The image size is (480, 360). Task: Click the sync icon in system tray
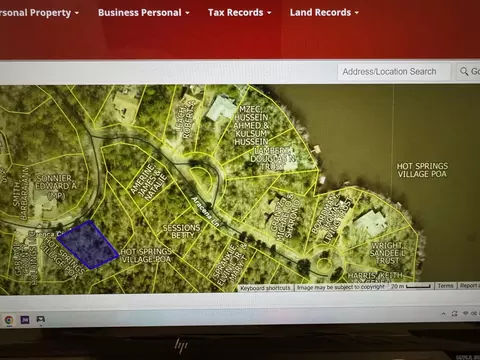click(454, 314)
